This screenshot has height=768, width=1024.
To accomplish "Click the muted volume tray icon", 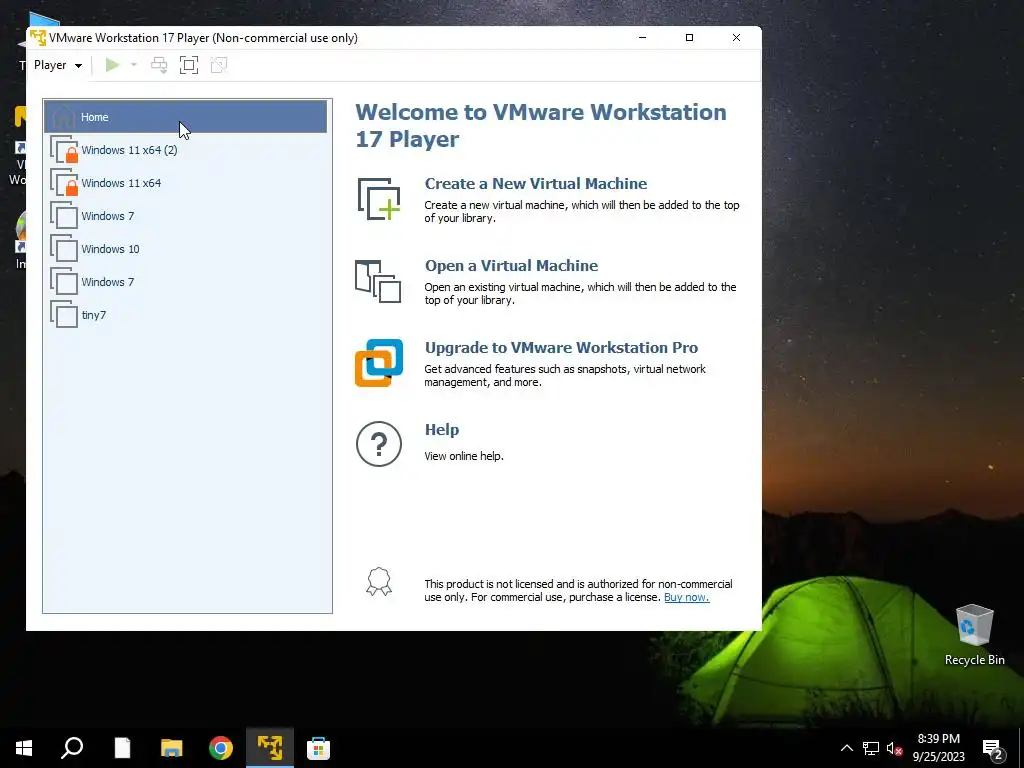I will [893, 748].
